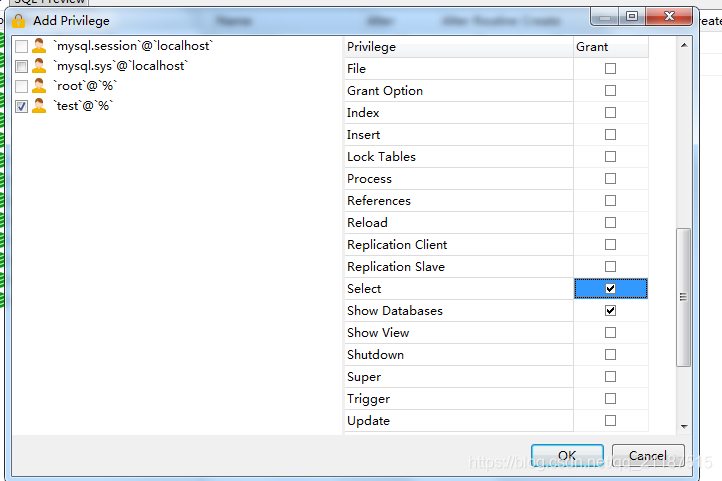Image resolution: width=722 pixels, height=481 pixels.
Task: Tick the Super privilege checkbox
Action: pyautogui.click(x=610, y=377)
